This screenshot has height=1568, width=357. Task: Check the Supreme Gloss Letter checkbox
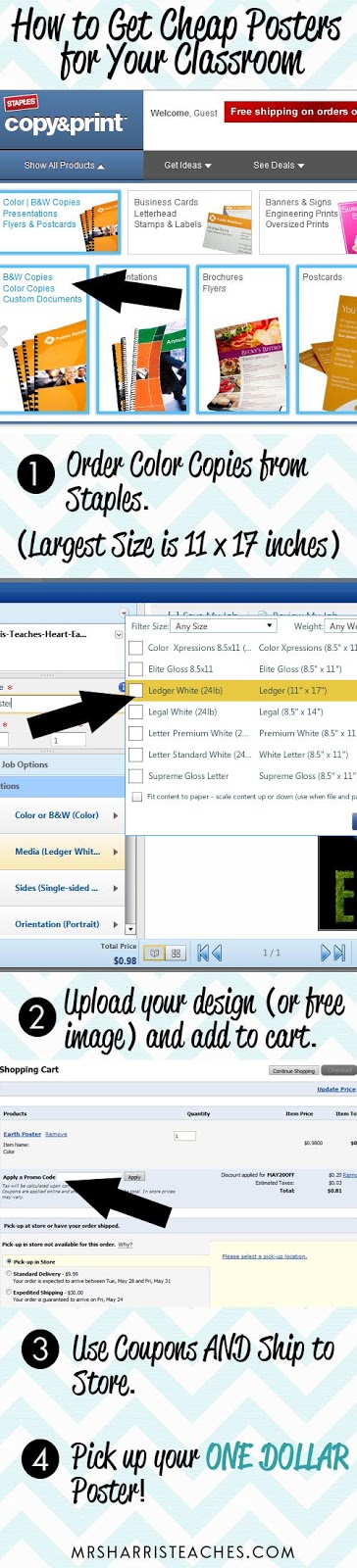tap(136, 776)
